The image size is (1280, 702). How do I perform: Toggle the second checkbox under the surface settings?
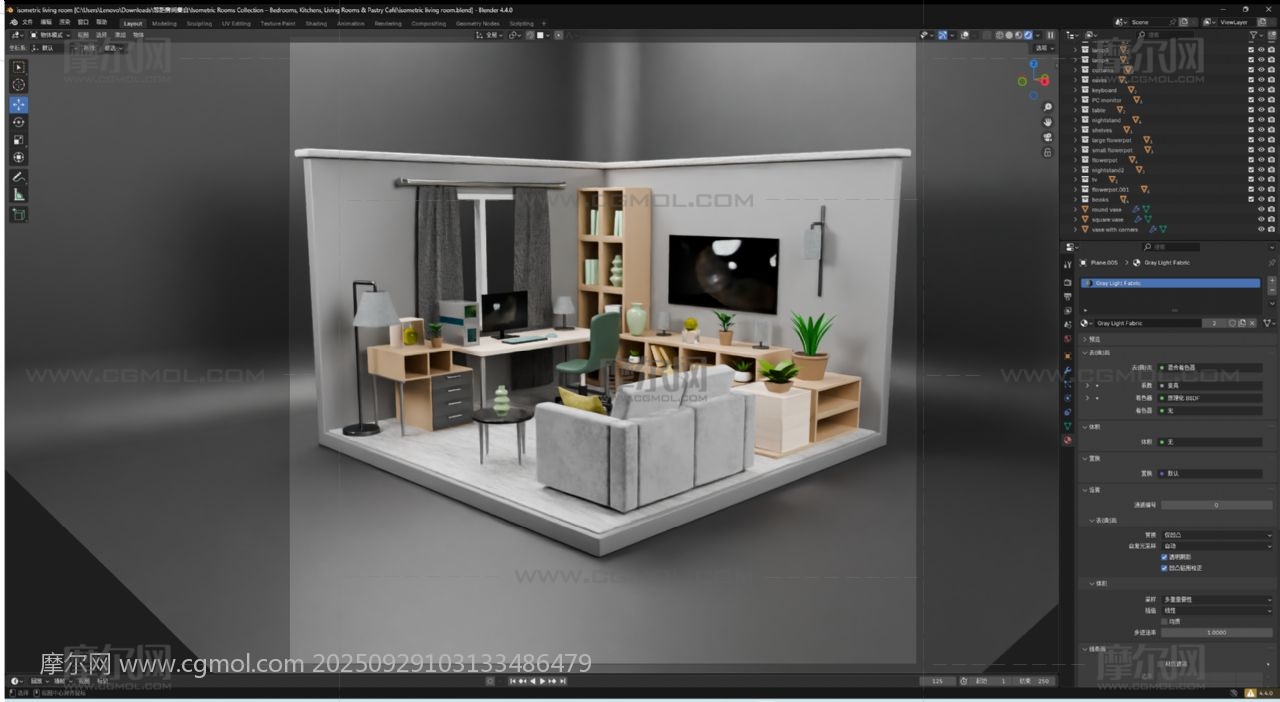(1164, 568)
